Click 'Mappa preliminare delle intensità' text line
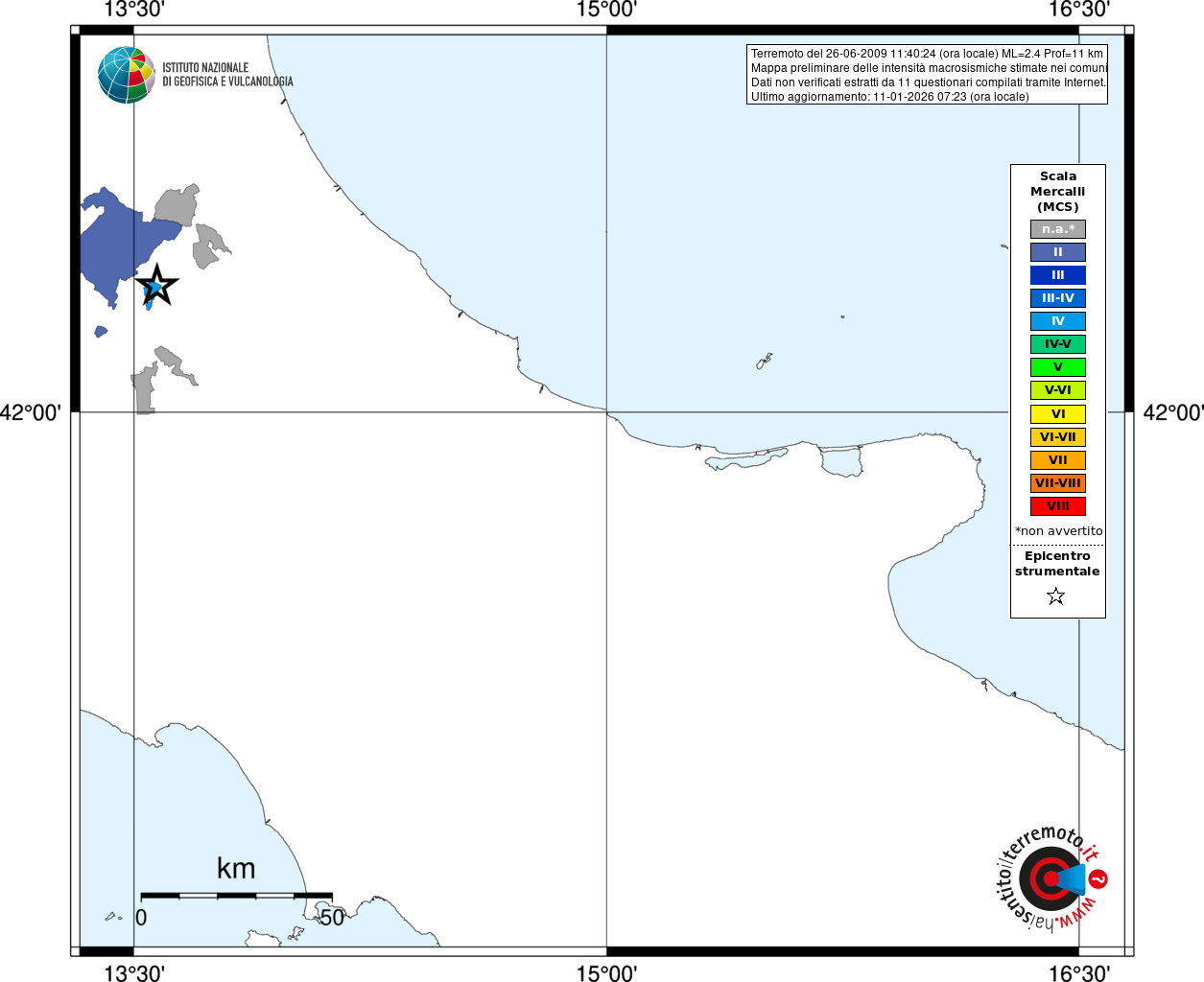Viewport: 1204px width, 982px height. coord(929,68)
